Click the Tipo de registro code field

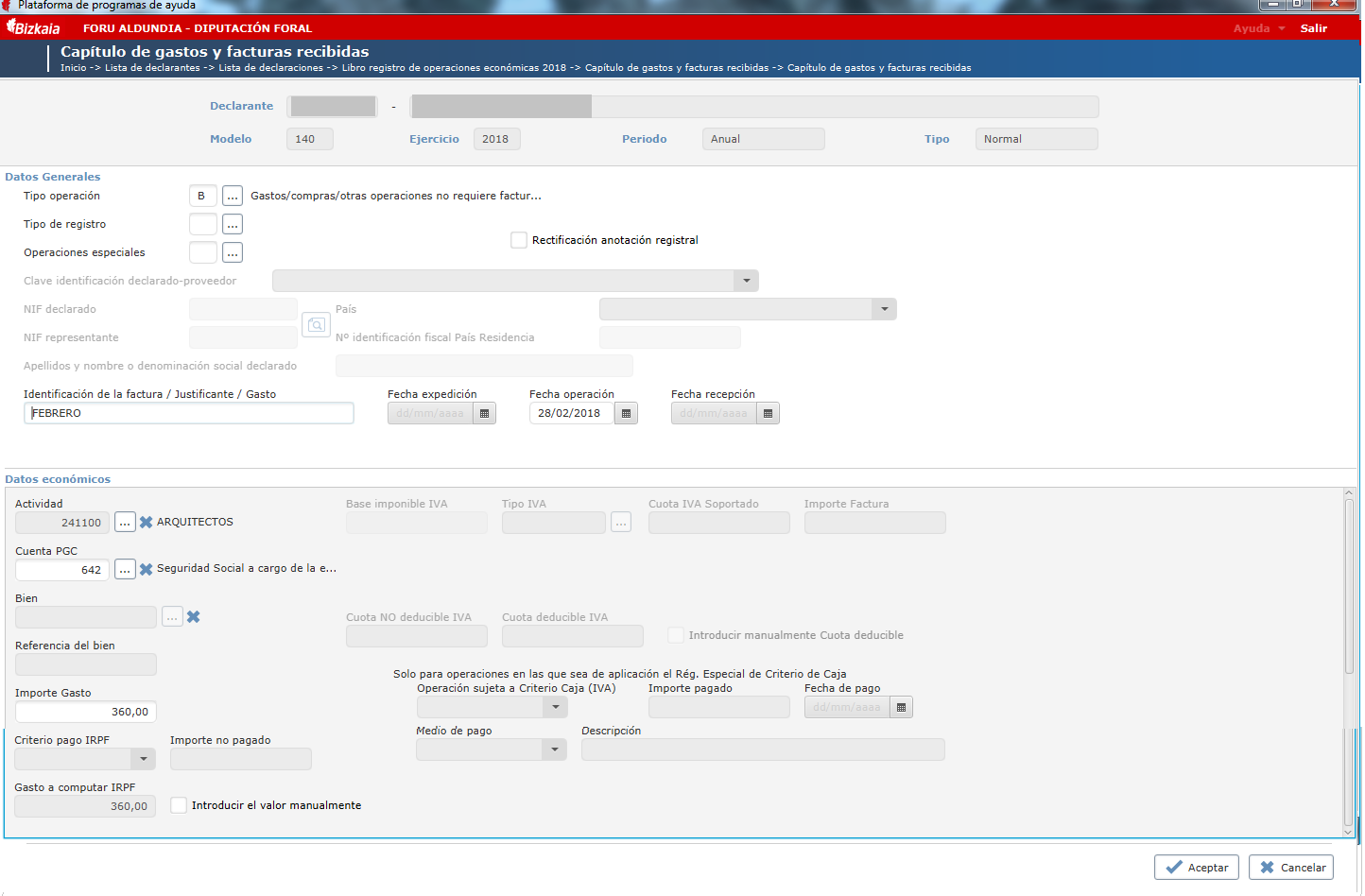pos(203,224)
